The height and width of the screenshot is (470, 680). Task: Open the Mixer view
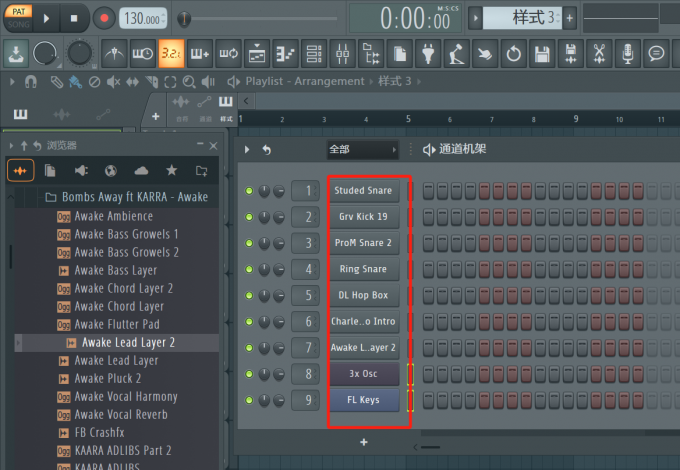[x=343, y=54]
